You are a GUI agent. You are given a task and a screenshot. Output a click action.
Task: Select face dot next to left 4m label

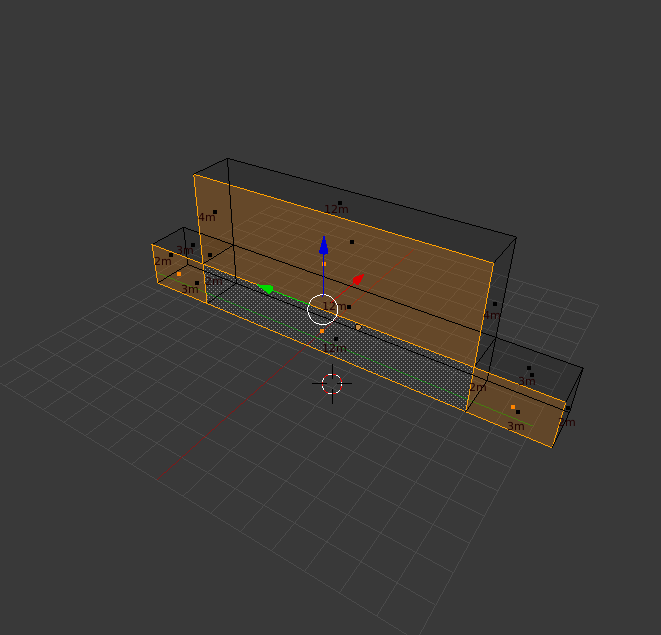(x=215, y=212)
